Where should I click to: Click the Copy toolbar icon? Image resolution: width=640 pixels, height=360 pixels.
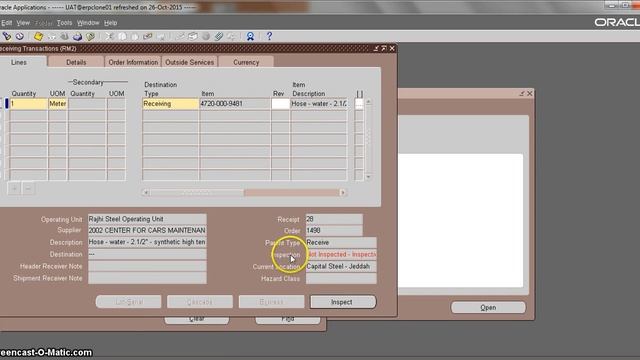coord(122,36)
